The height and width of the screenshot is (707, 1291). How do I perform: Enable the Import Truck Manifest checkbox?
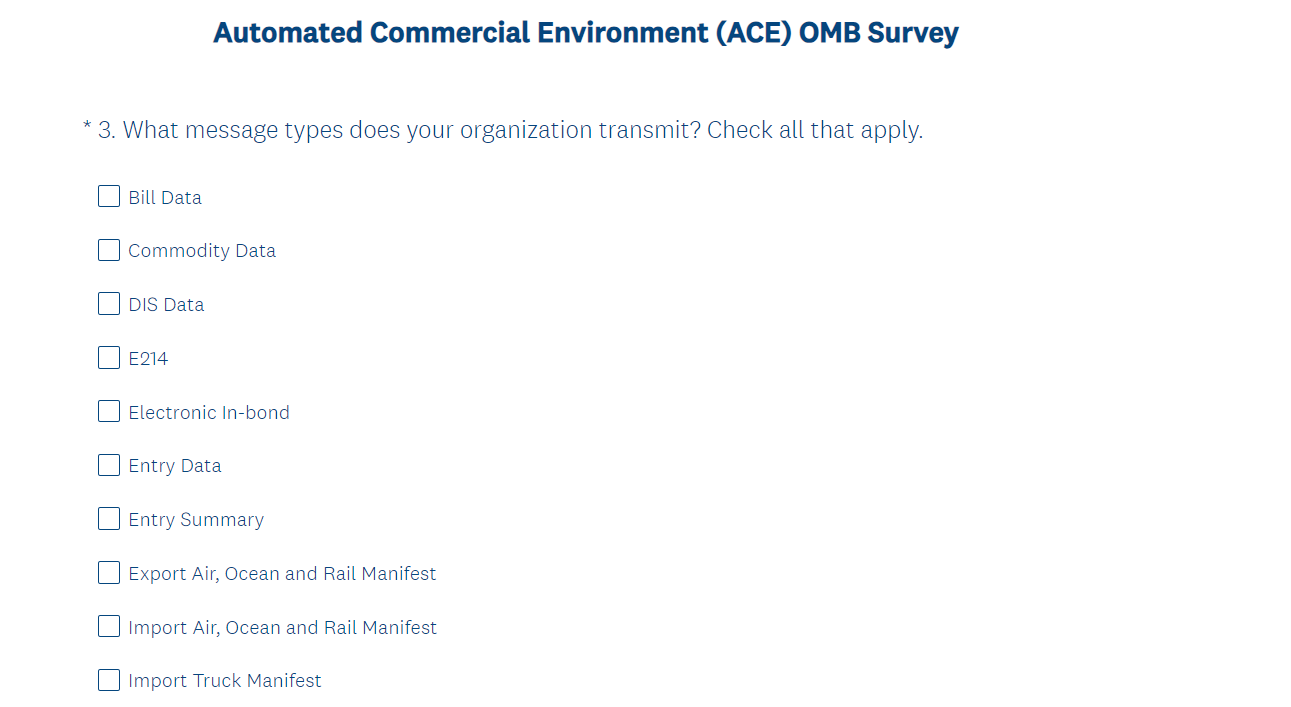tap(109, 680)
